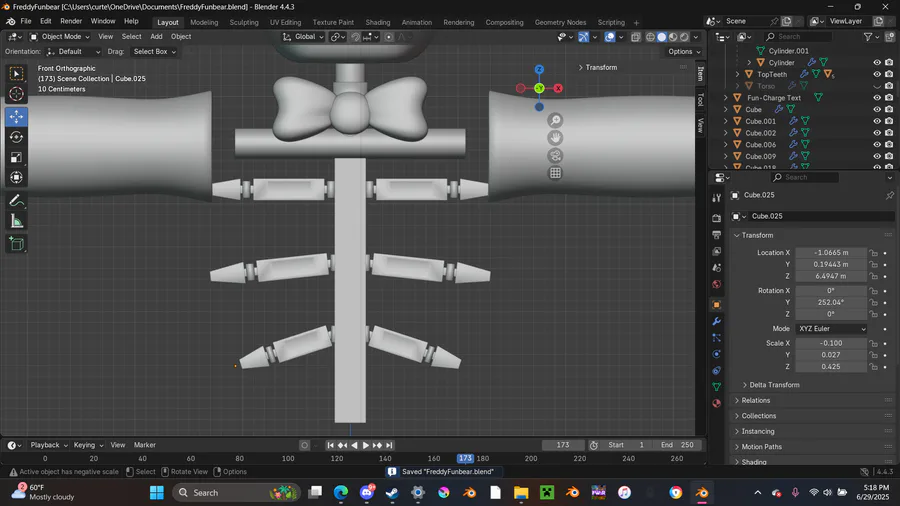Expand the Relations panel
This screenshot has width=900, height=506.
click(755, 400)
